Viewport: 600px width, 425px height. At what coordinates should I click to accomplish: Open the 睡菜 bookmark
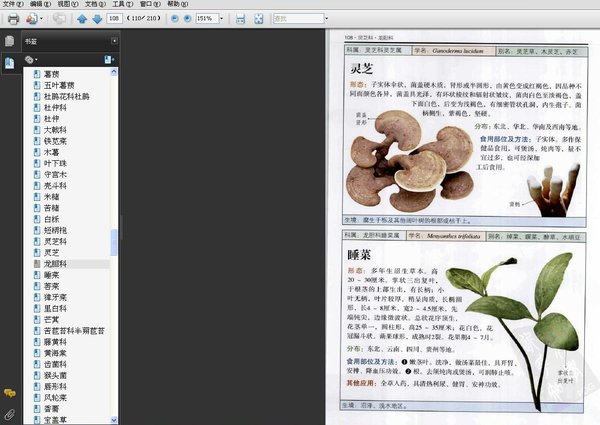click(x=51, y=275)
